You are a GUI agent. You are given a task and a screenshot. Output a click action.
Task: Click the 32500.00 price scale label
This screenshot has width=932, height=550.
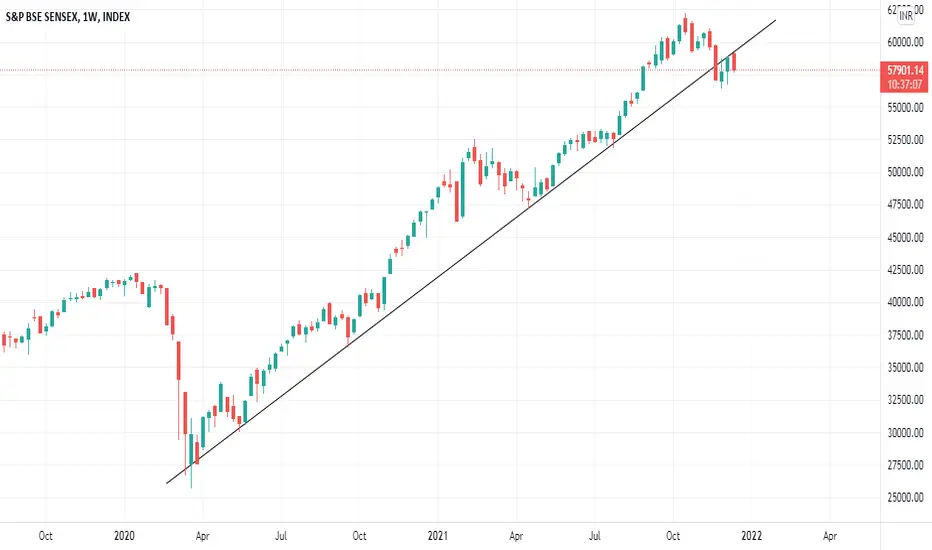906,400
